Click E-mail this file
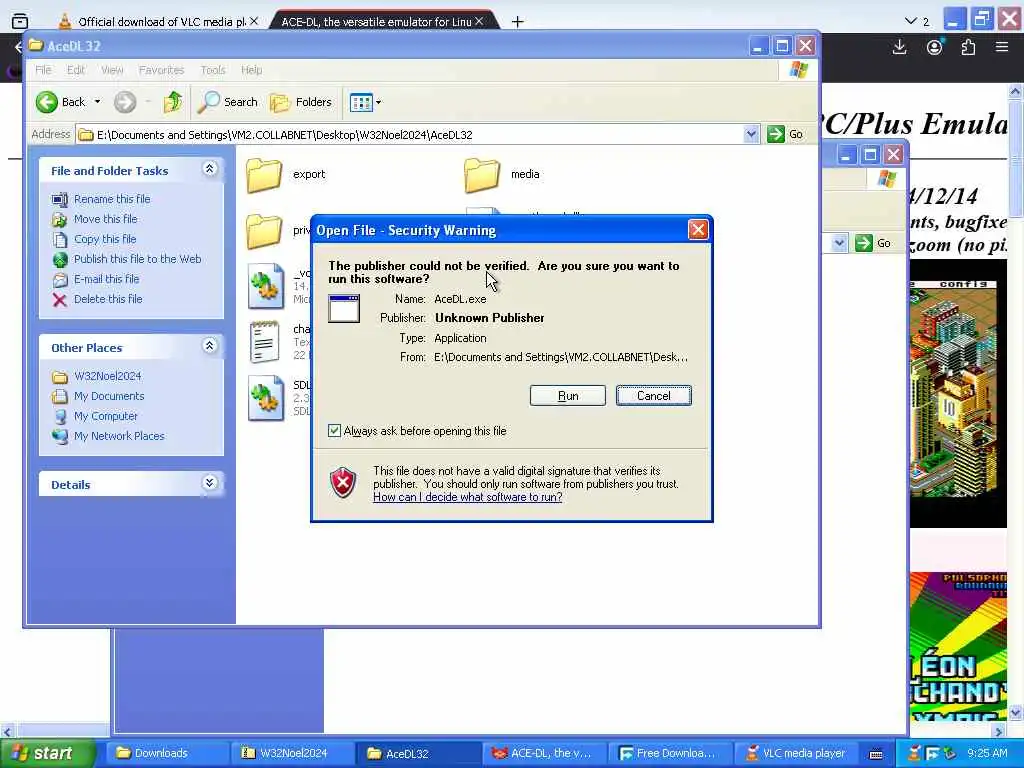This screenshot has height=768, width=1024. [x=106, y=279]
